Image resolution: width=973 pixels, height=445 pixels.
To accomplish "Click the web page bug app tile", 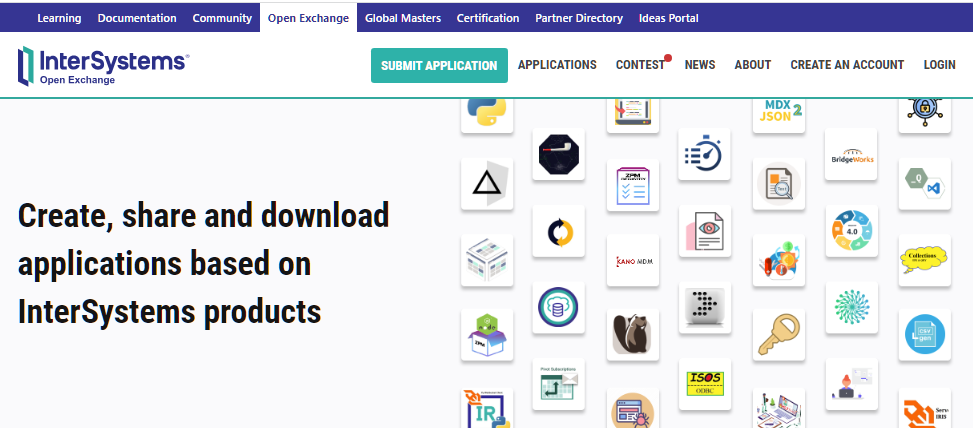I will (633, 408).
